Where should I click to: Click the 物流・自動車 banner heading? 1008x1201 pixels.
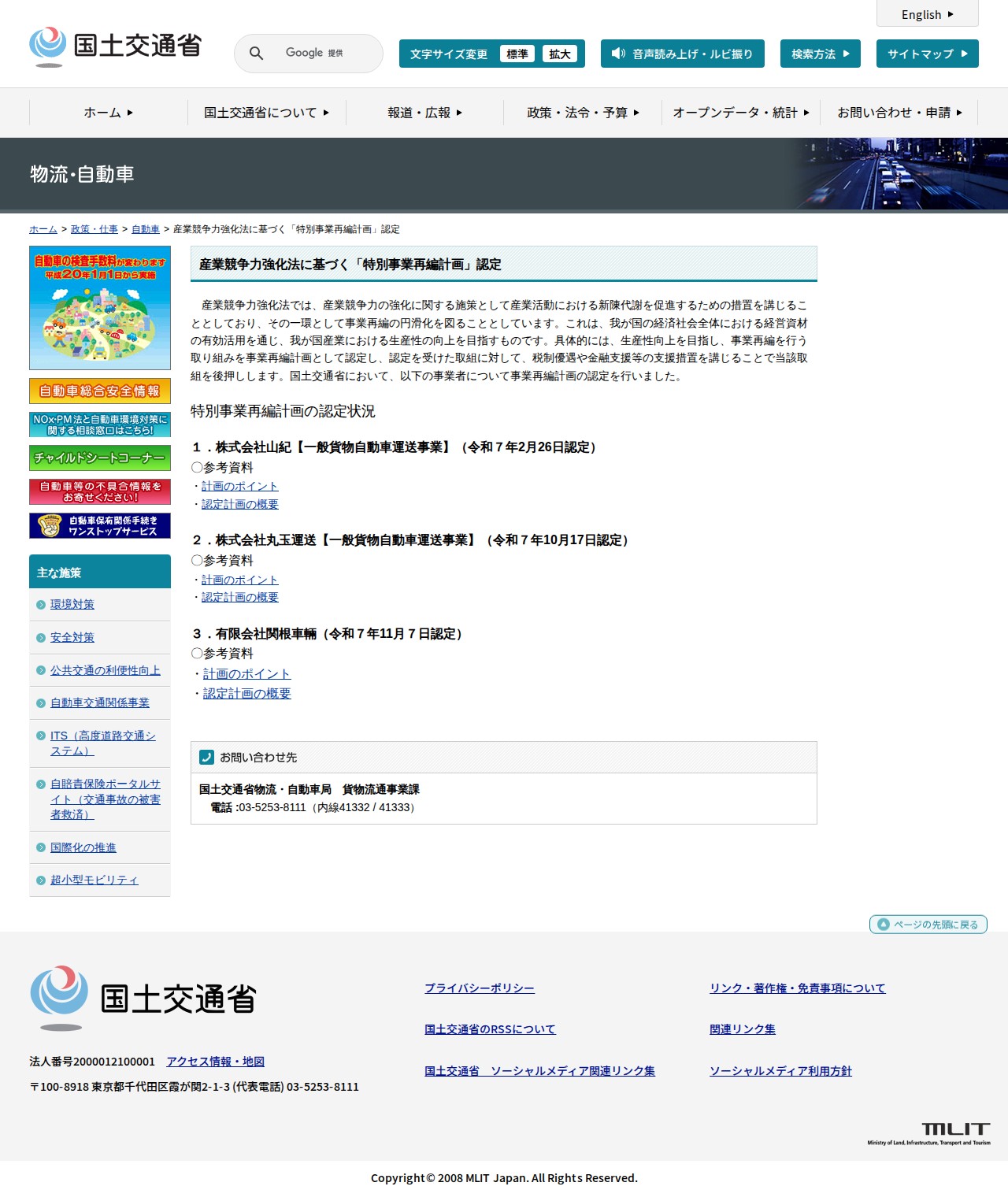point(82,174)
